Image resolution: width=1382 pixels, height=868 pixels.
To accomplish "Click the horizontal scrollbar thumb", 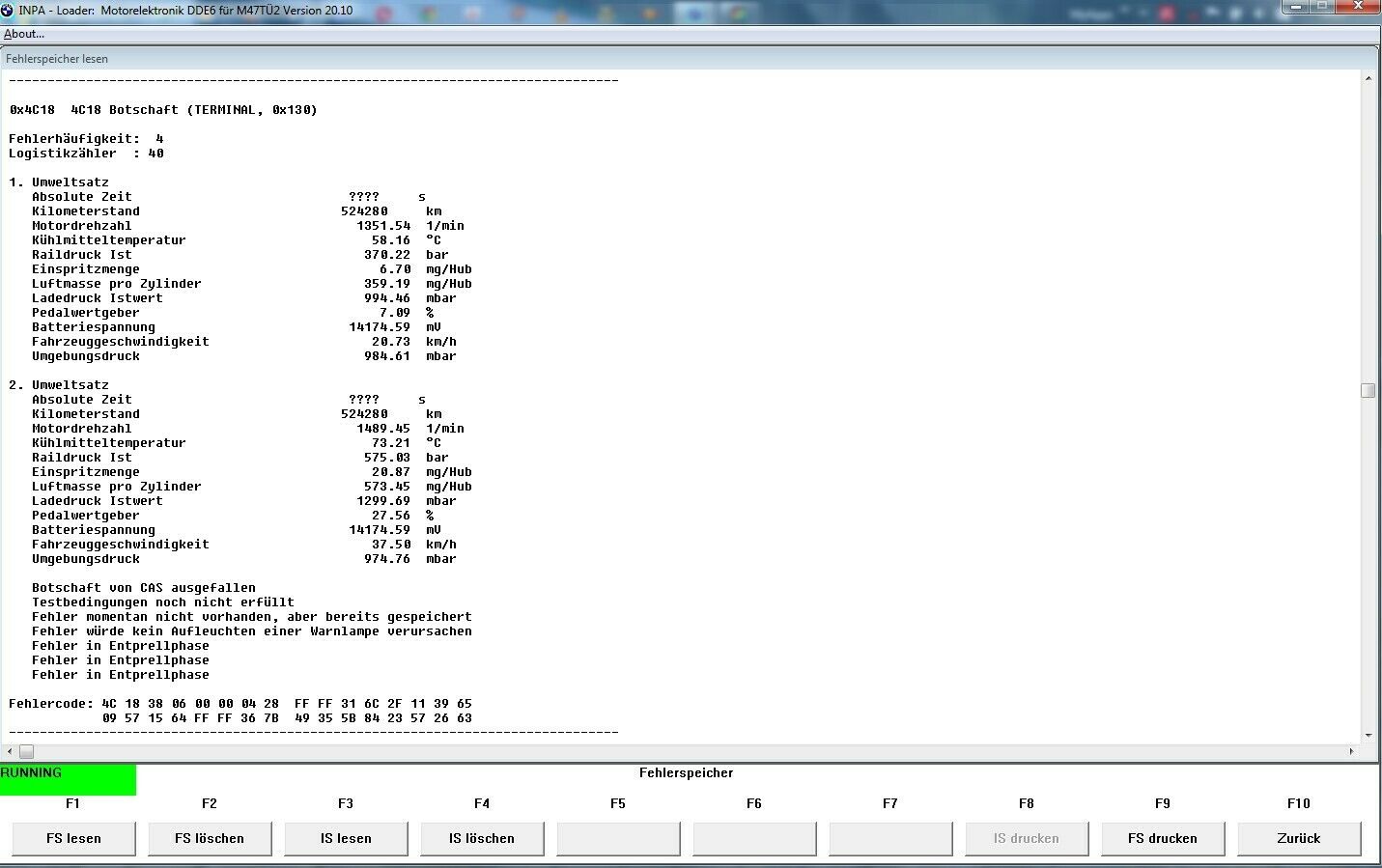I will pyautogui.click(x=26, y=751).
